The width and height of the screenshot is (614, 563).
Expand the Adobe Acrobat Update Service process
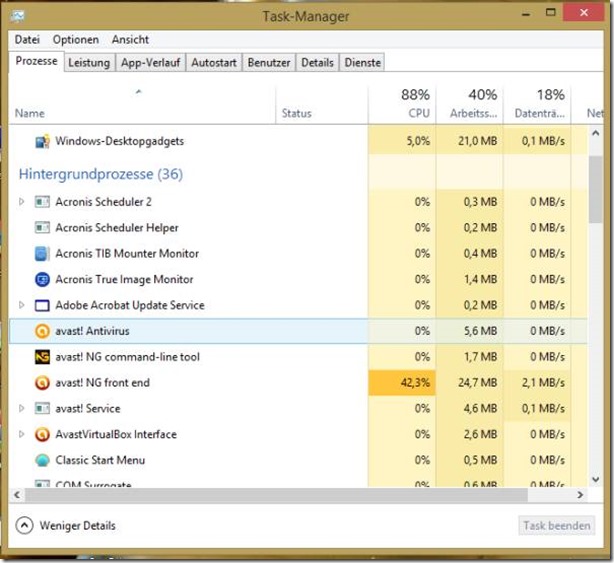22,305
